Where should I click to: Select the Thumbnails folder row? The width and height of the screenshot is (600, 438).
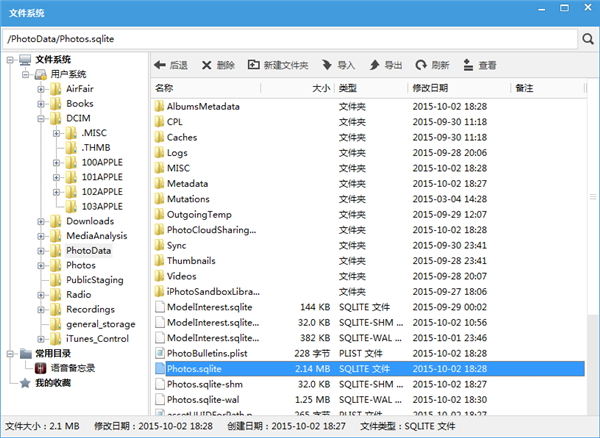[x=369, y=261]
